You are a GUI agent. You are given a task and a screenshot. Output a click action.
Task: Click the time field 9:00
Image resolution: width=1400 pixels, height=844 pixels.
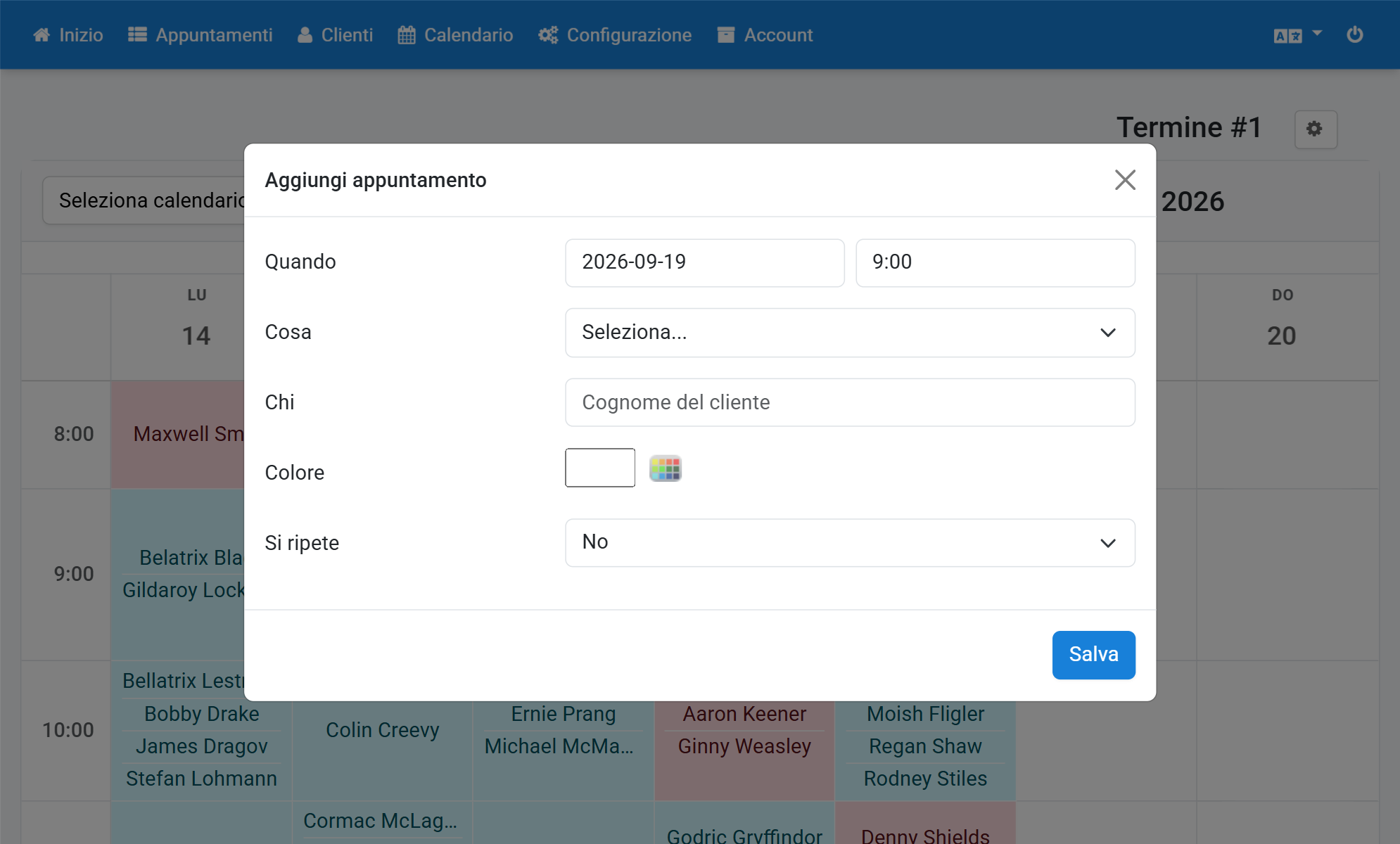tap(995, 262)
